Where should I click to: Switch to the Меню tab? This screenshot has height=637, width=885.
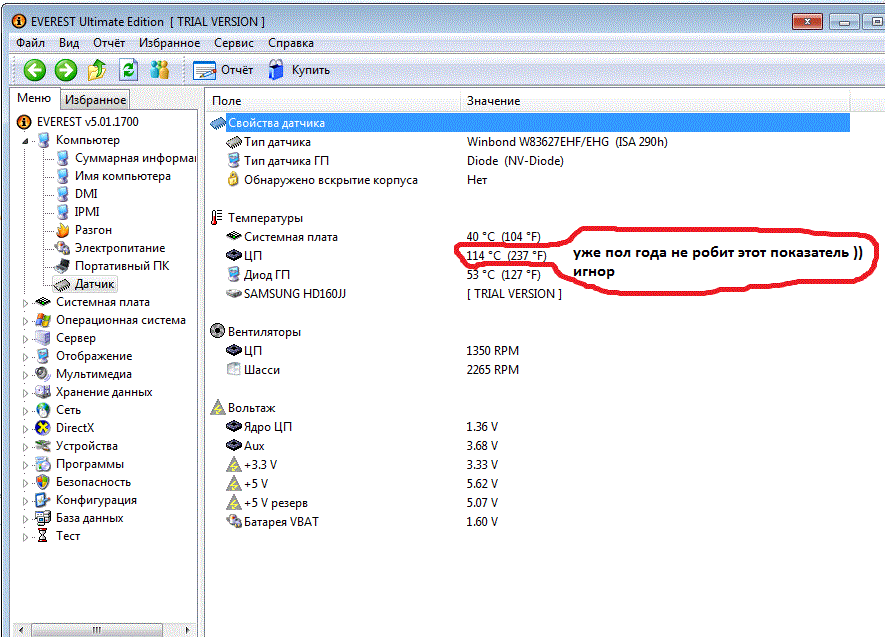click(x=34, y=98)
